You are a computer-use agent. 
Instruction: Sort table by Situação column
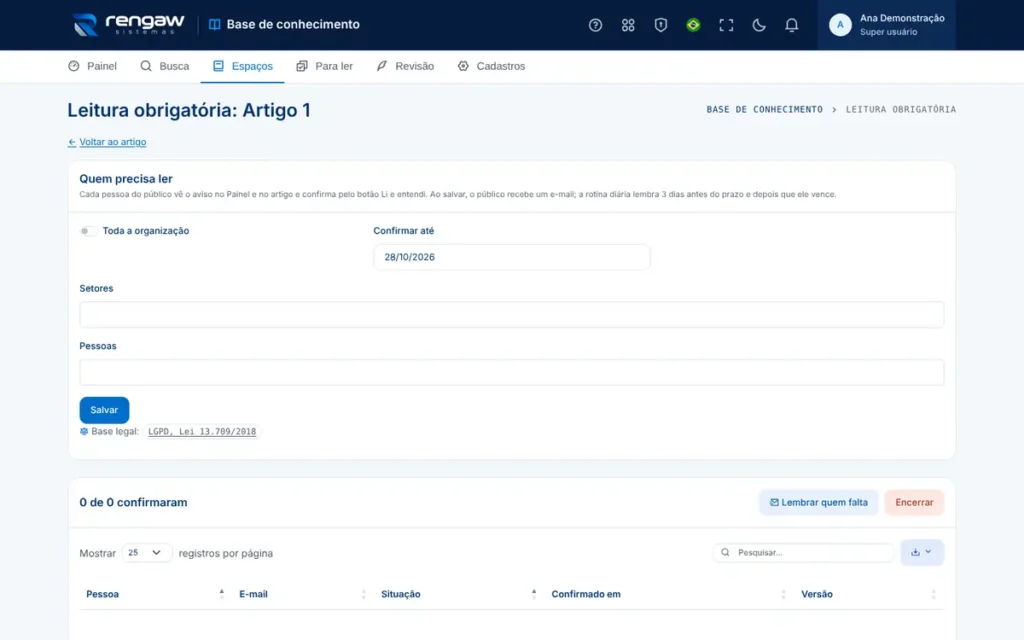coord(458,594)
